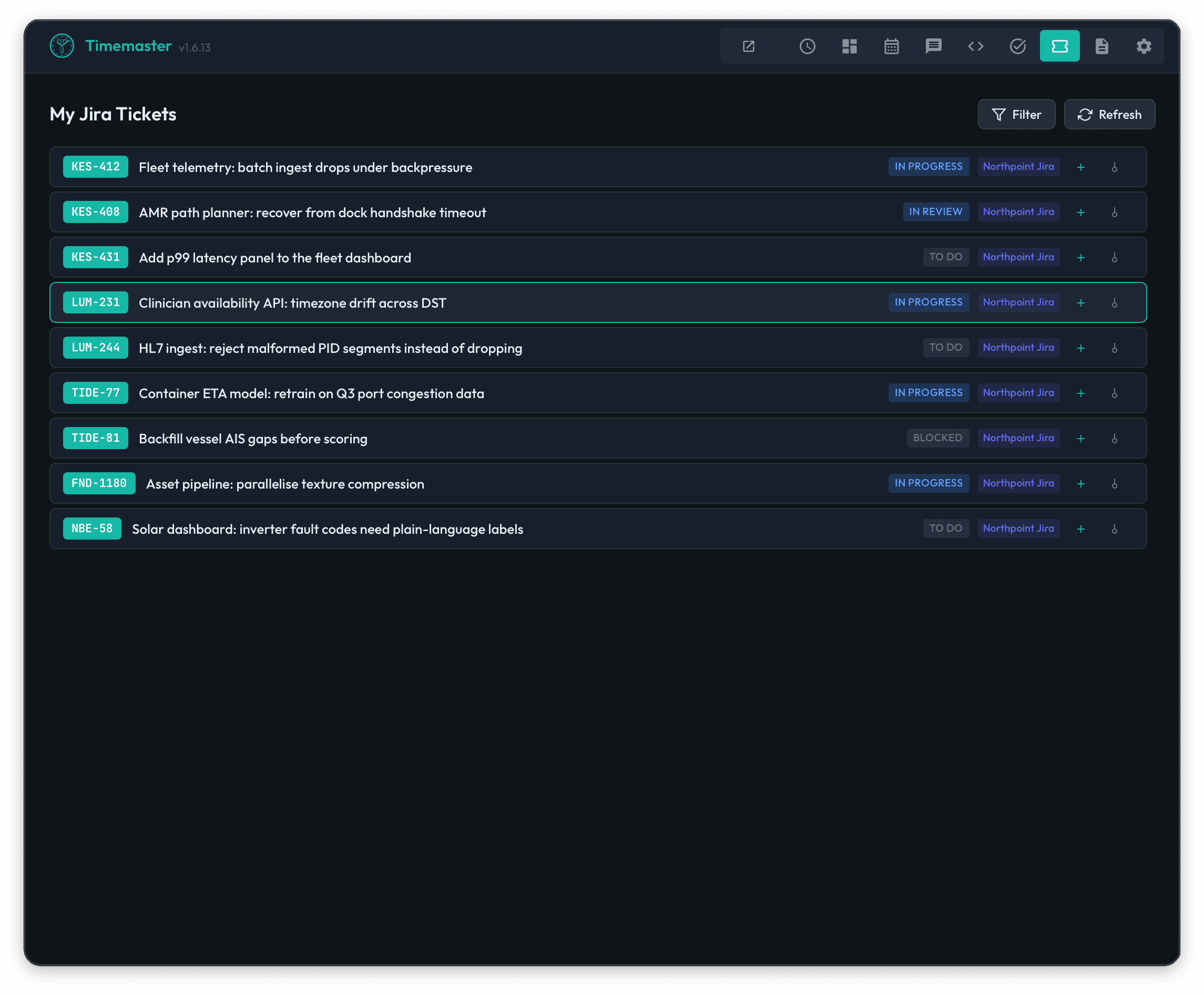Open the Filter button
The height and width of the screenshot is (994, 1204).
[x=1016, y=115]
